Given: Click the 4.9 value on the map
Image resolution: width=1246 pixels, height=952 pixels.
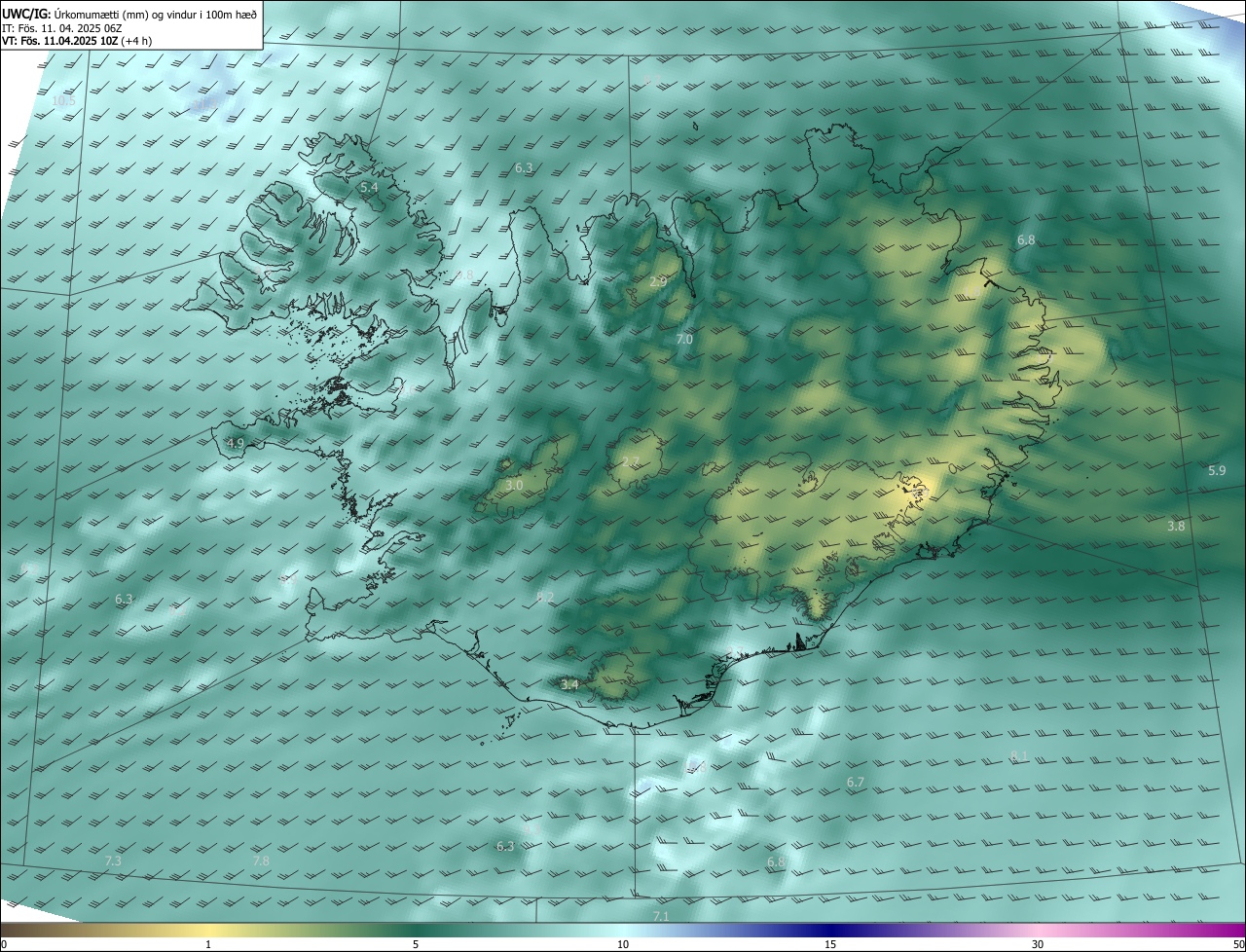Looking at the screenshot, I should pyautogui.click(x=236, y=444).
